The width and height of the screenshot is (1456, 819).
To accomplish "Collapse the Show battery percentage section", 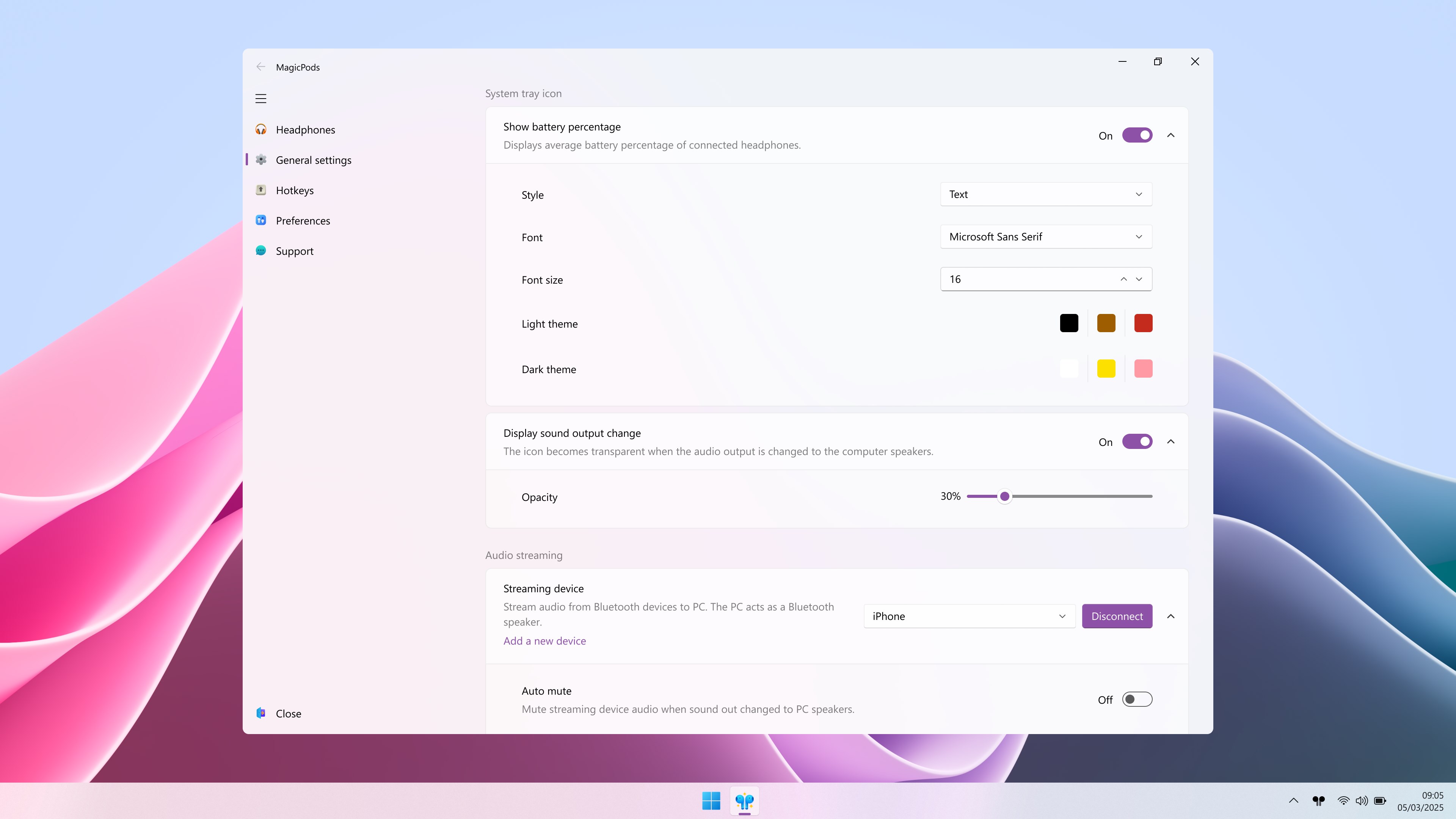I will click(x=1170, y=135).
